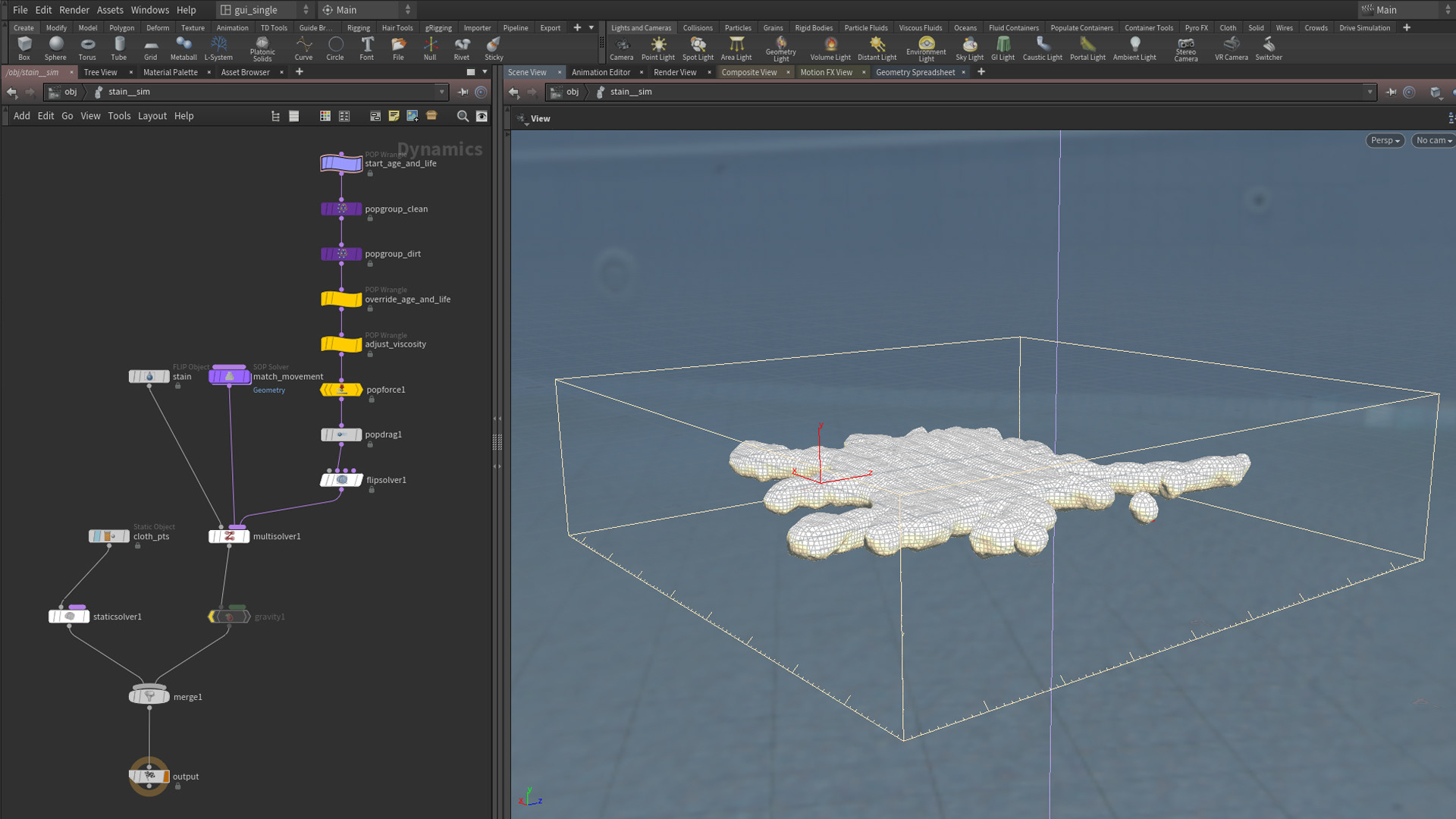Select the override_age_and_life node

tap(341, 299)
